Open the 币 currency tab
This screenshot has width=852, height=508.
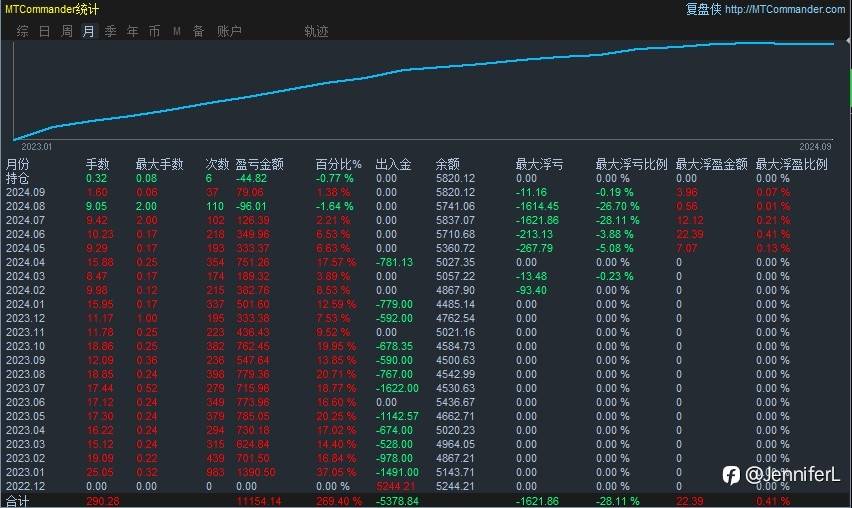coord(154,32)
